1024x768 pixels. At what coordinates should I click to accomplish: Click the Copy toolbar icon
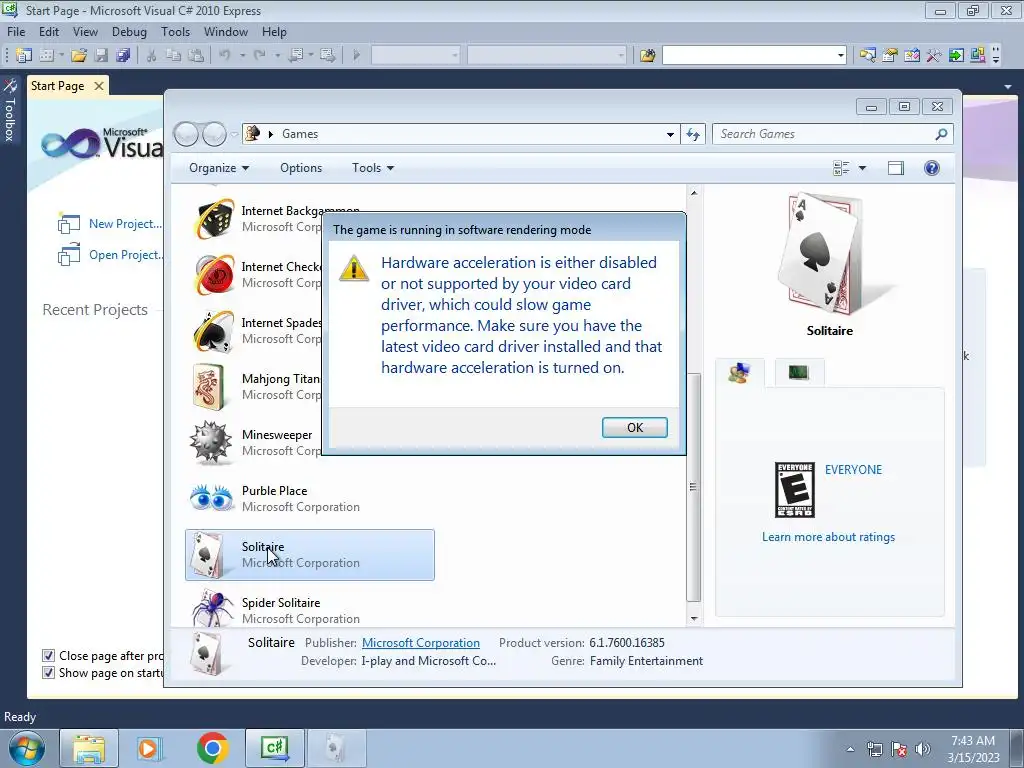(x=173, y=56)
